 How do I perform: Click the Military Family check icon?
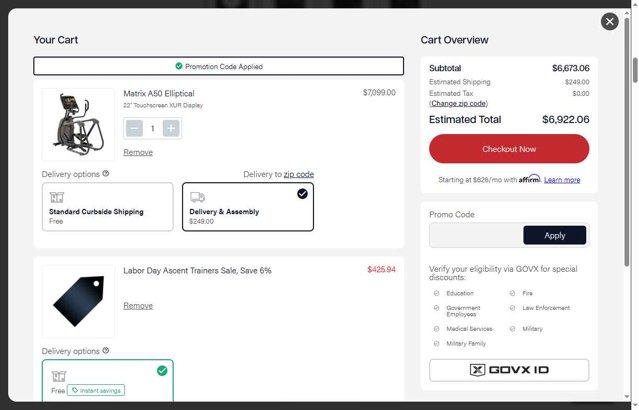[436, 344]
